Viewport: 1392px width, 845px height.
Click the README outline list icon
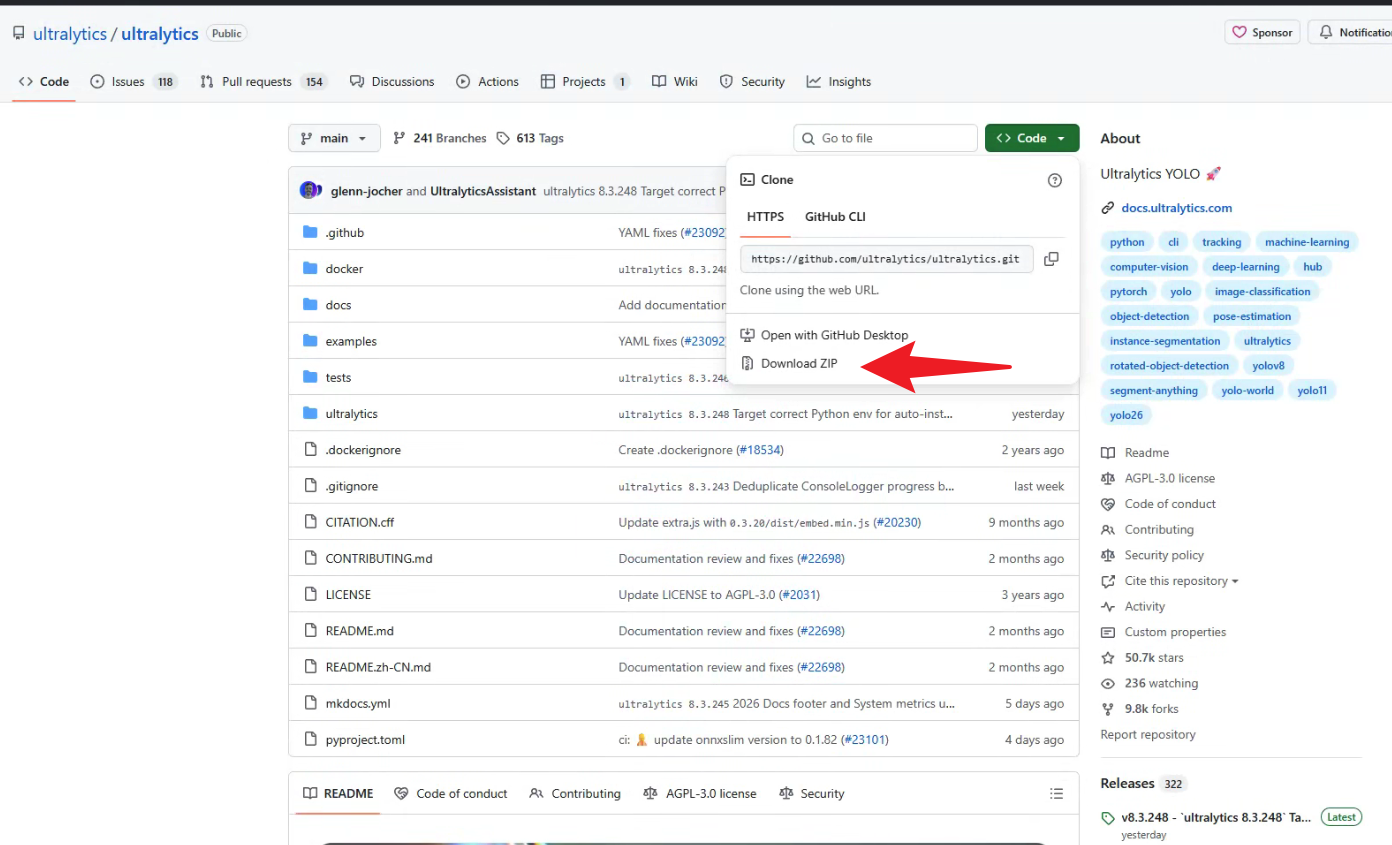[1056, 794]
